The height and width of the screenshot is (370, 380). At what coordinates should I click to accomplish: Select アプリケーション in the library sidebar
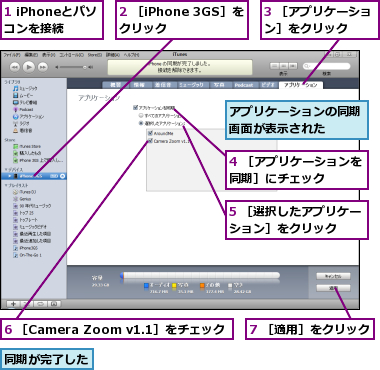tap(28, 117)
